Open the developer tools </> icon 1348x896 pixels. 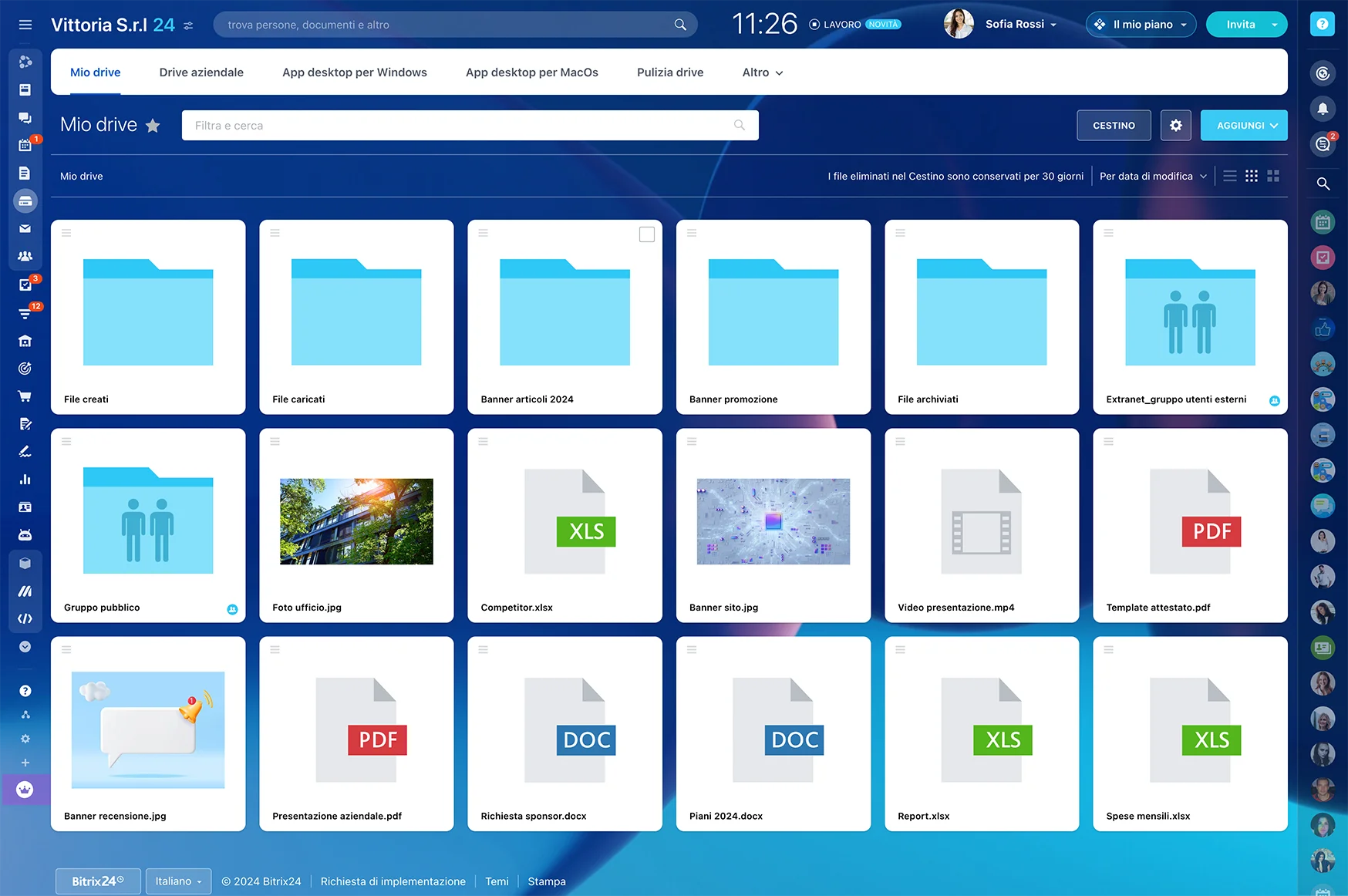click(25, 618)
